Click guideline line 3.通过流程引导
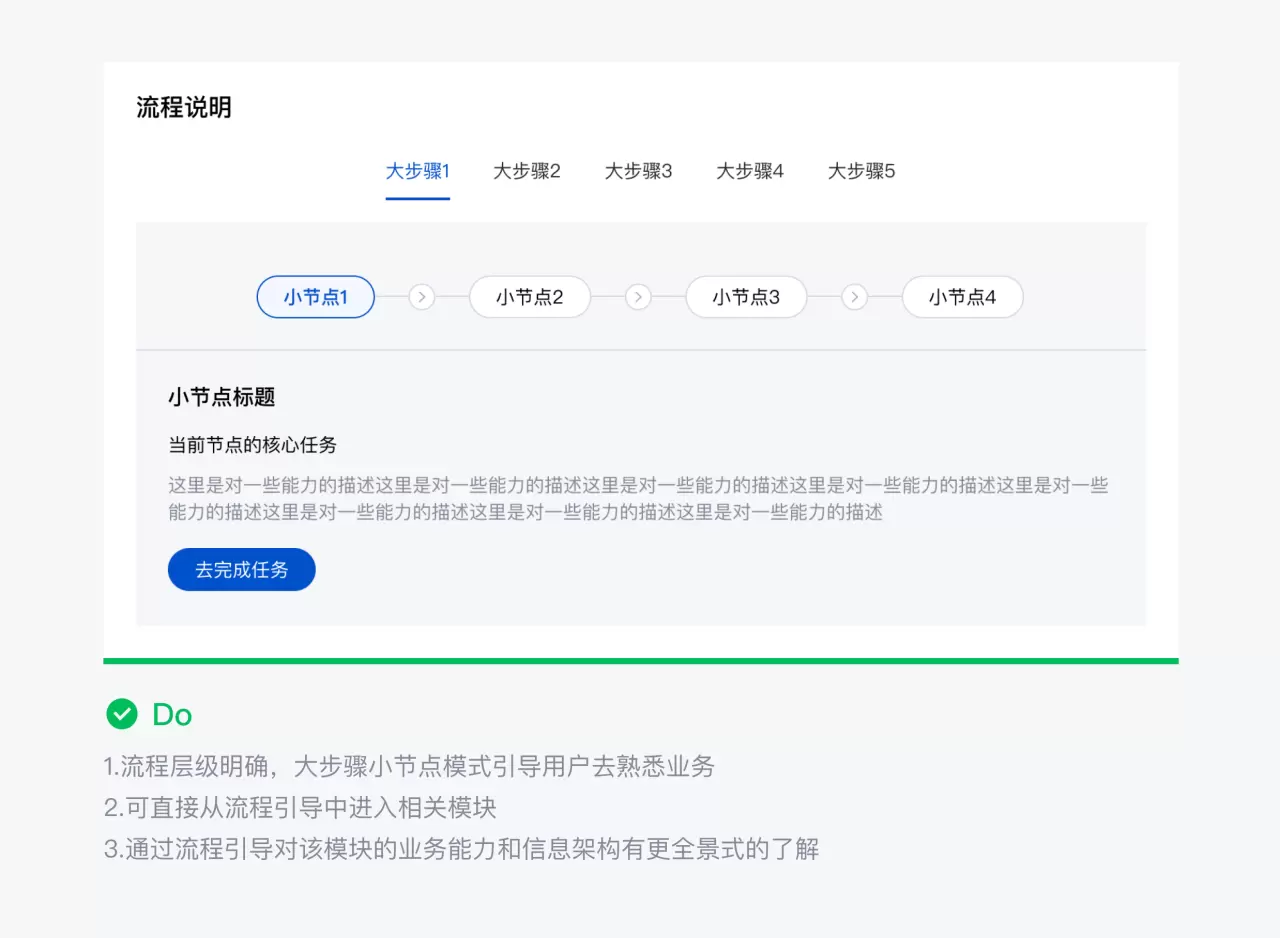This screenshot has height=938, width=1280. pos(462,849)
